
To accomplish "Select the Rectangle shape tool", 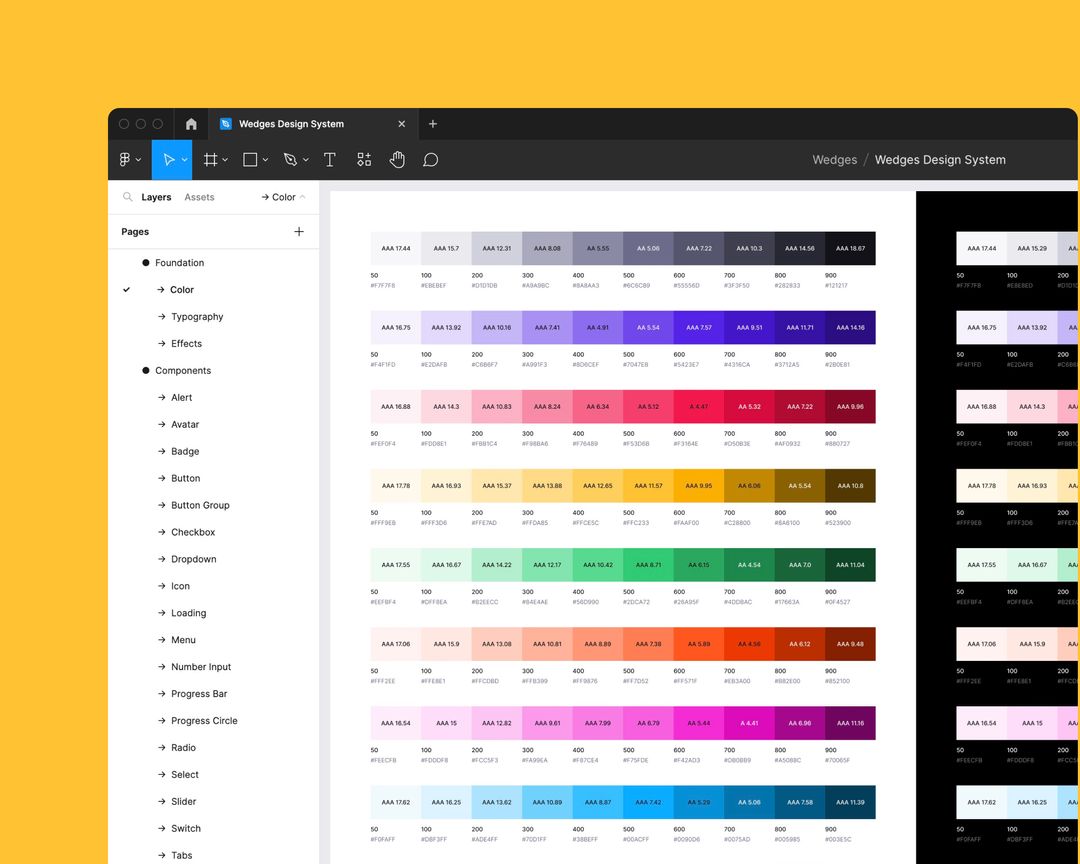I will [247, 159].
